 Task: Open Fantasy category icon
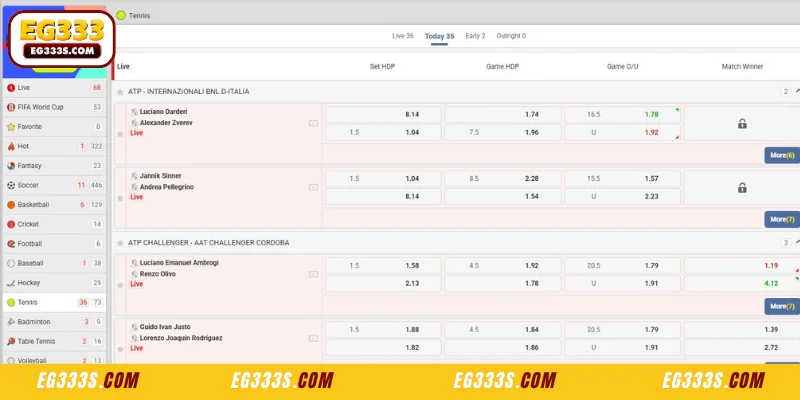coord(11,166)
